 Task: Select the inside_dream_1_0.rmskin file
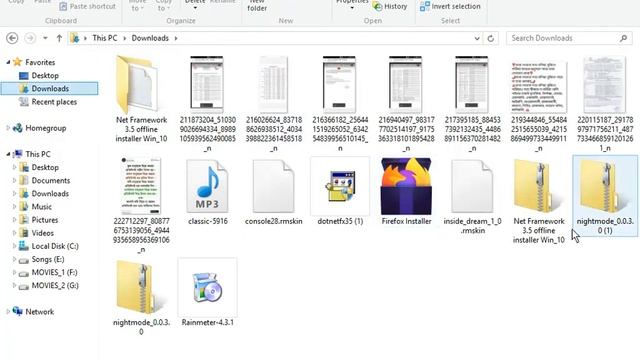click(472, 196)
